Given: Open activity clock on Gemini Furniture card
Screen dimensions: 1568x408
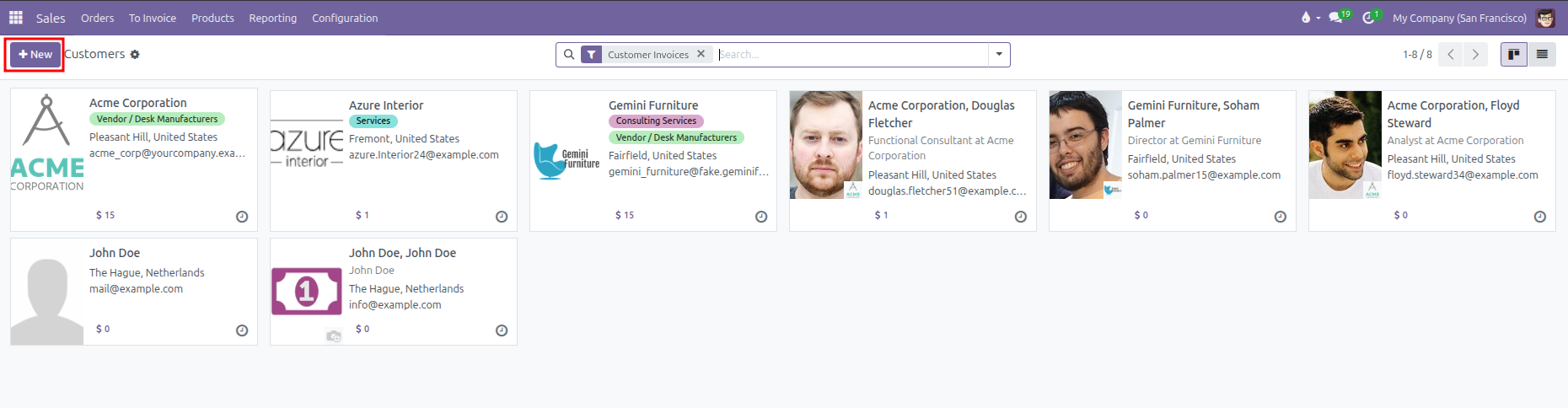Looking at the screenshot, I should (761, 217).
